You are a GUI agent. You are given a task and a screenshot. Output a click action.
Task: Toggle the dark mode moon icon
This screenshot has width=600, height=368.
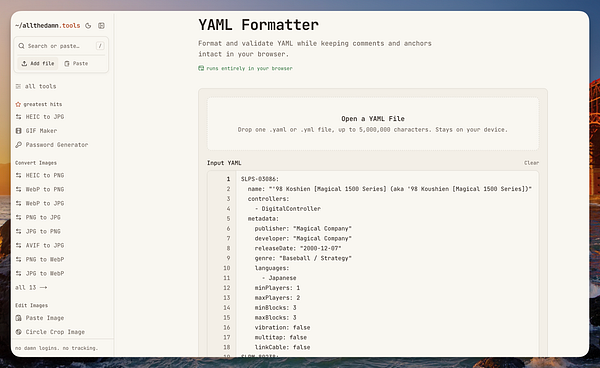pos(88,26)
